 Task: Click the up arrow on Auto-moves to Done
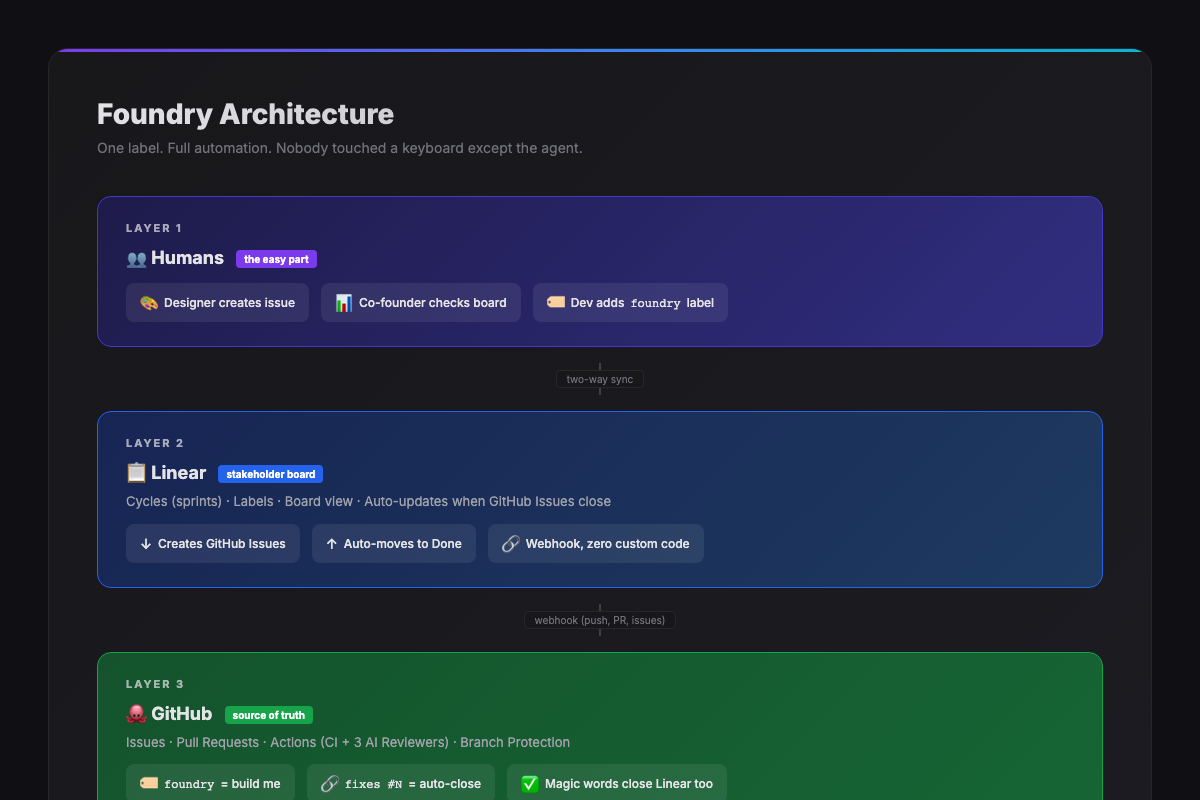[x=332, y=544]
